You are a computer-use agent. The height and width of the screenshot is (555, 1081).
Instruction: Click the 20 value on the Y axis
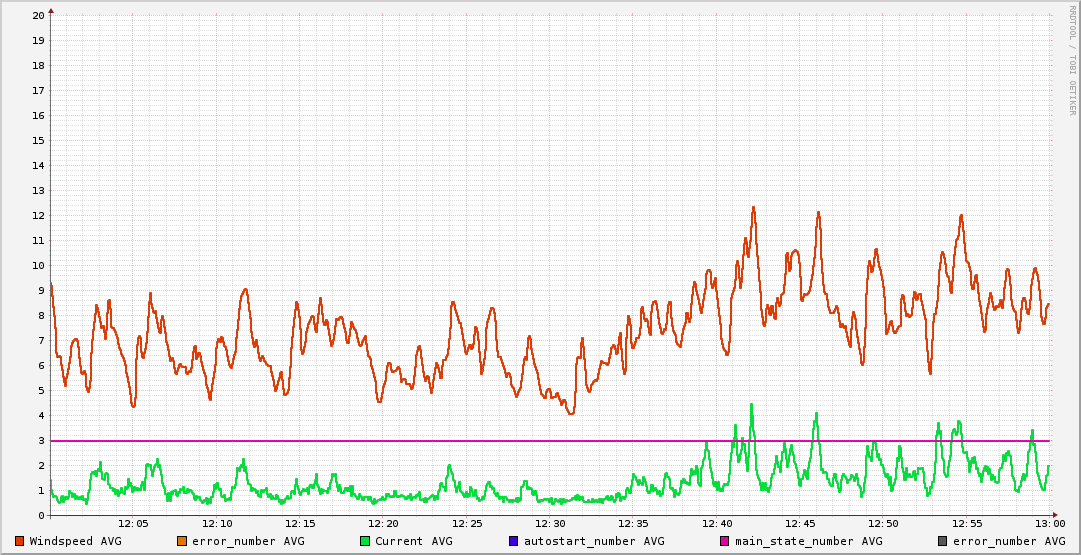pos(38,16)
